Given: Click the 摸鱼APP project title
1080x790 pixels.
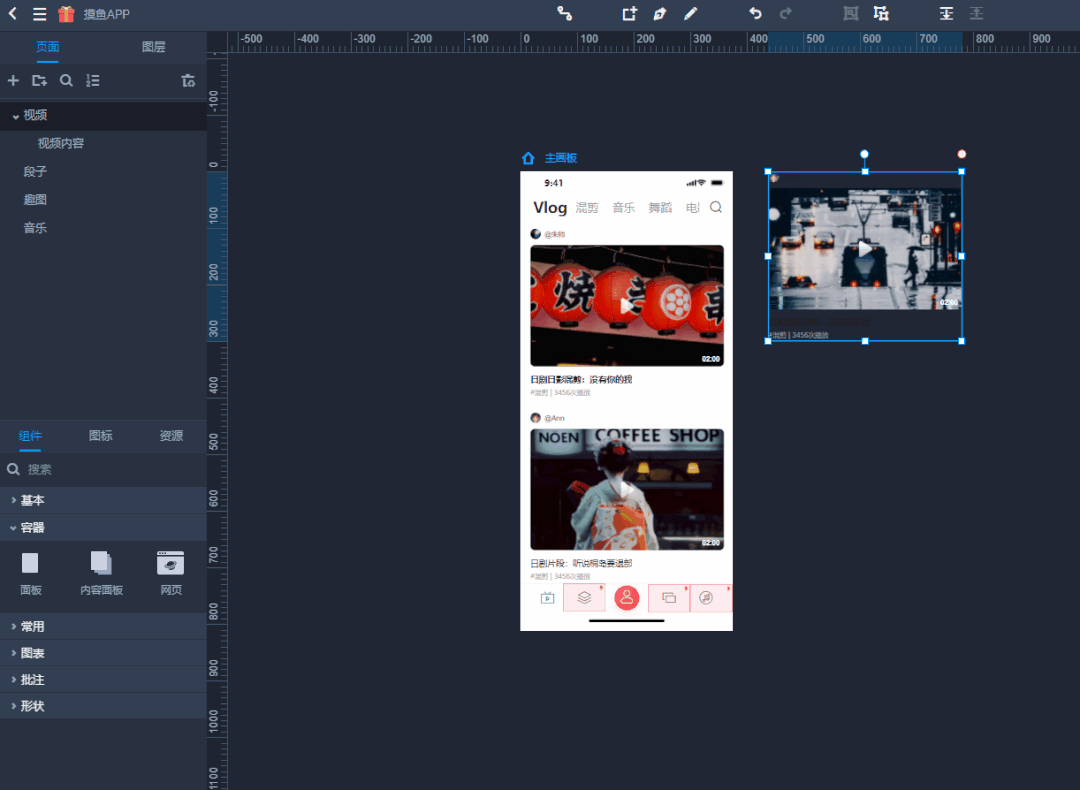Looking at the screenshot, I should [106, 14].
